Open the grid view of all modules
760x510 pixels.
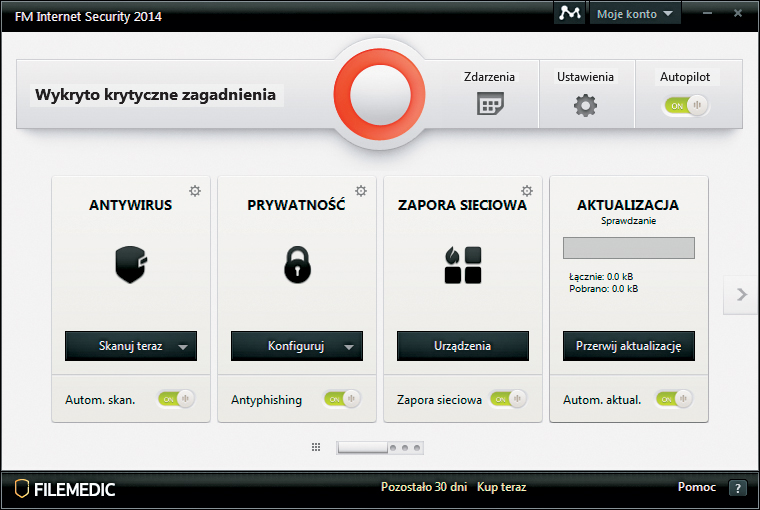(316, 447)
